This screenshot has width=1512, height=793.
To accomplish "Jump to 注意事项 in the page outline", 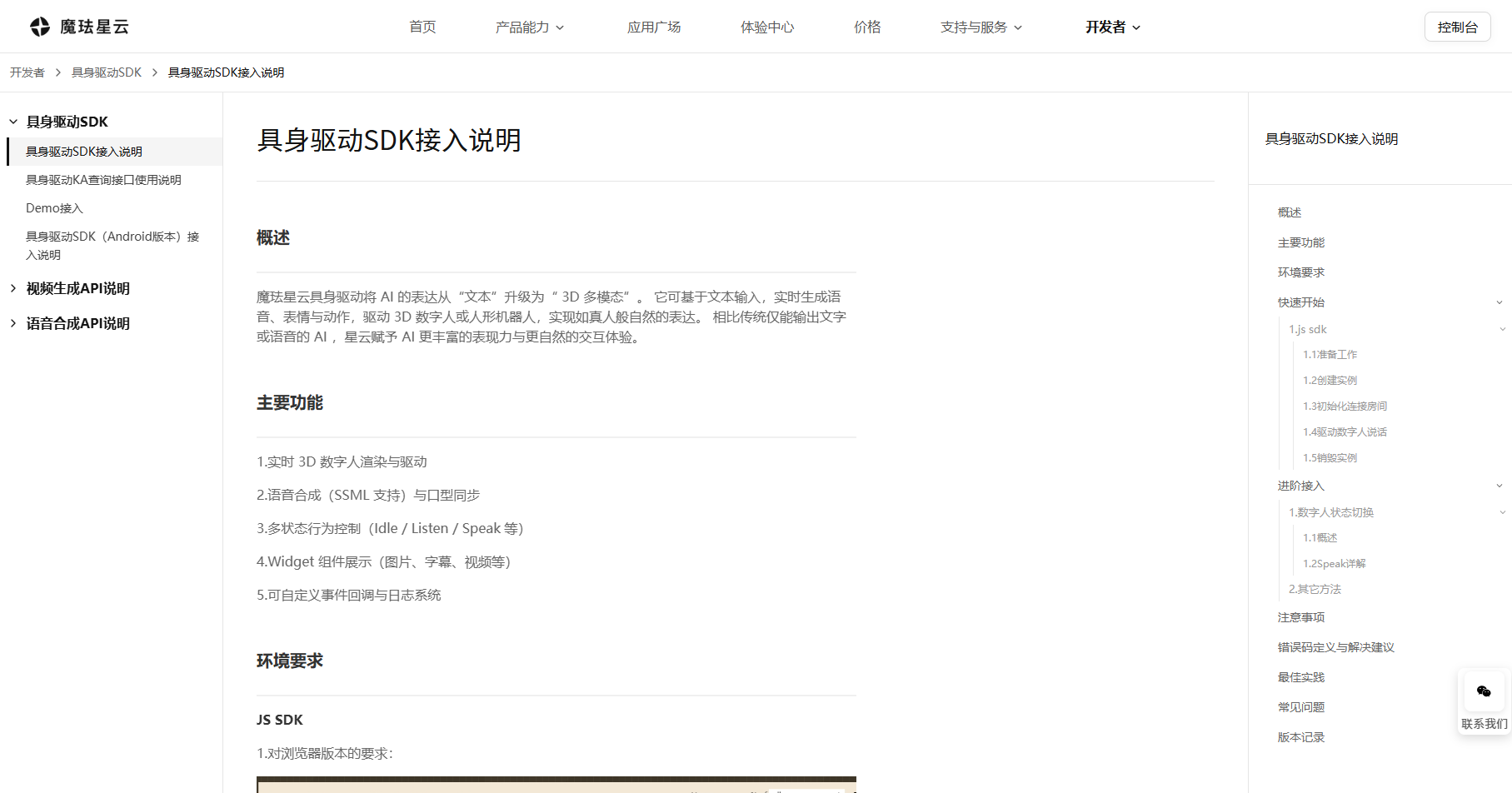I will click(1301, 617).
